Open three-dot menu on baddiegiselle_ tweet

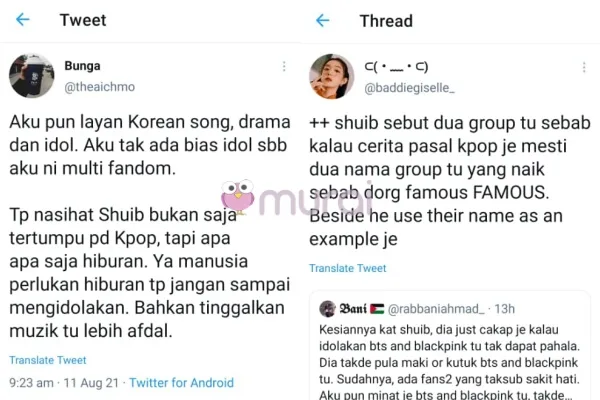[584, 67]
